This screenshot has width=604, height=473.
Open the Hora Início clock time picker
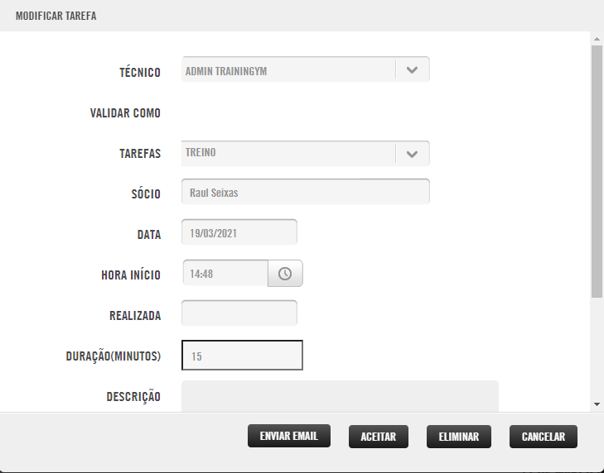click(285, 273)
